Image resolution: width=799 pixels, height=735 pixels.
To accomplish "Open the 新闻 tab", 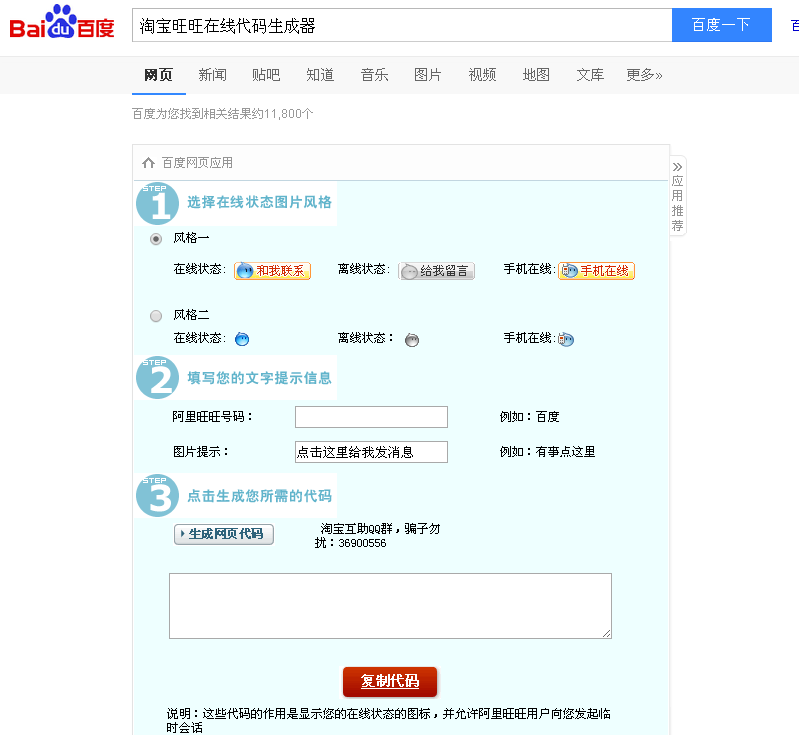I will click(x=212, y=75).
